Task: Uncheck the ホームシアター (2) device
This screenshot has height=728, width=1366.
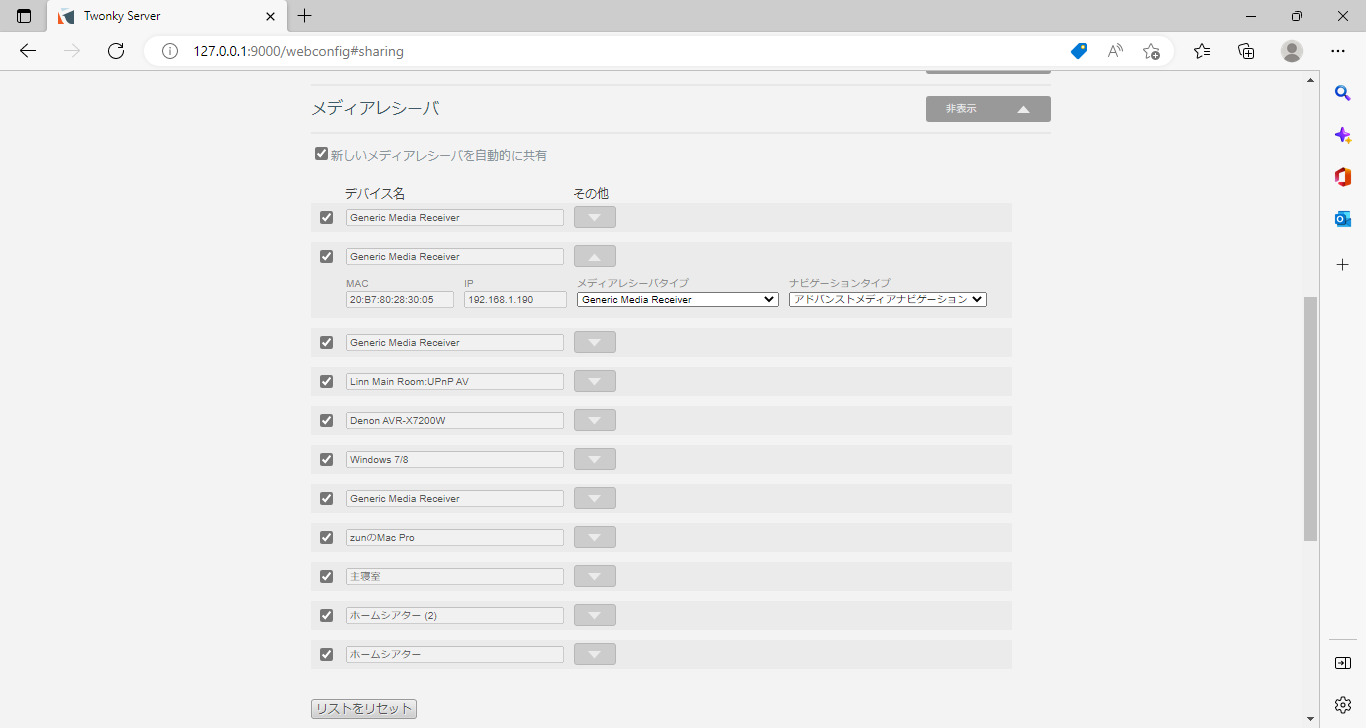Action: coord(326,615)
